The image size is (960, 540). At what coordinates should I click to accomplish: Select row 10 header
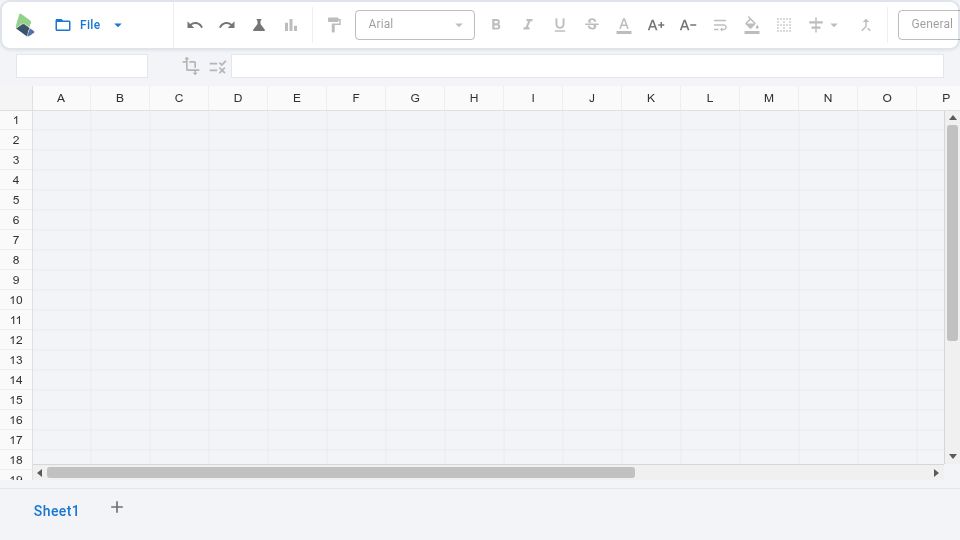16,300
